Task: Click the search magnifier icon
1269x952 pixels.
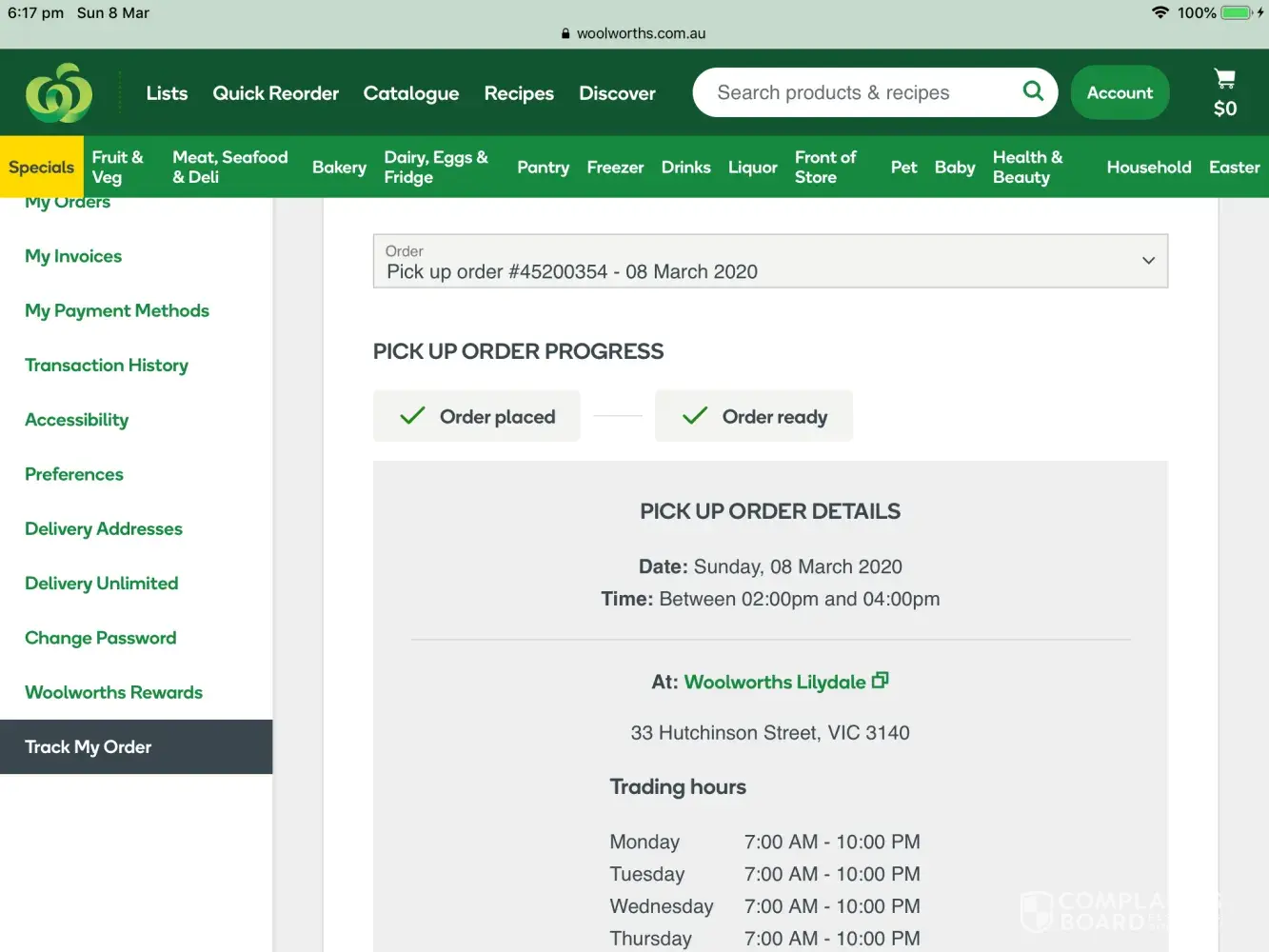Action: tap(1033, 91)
